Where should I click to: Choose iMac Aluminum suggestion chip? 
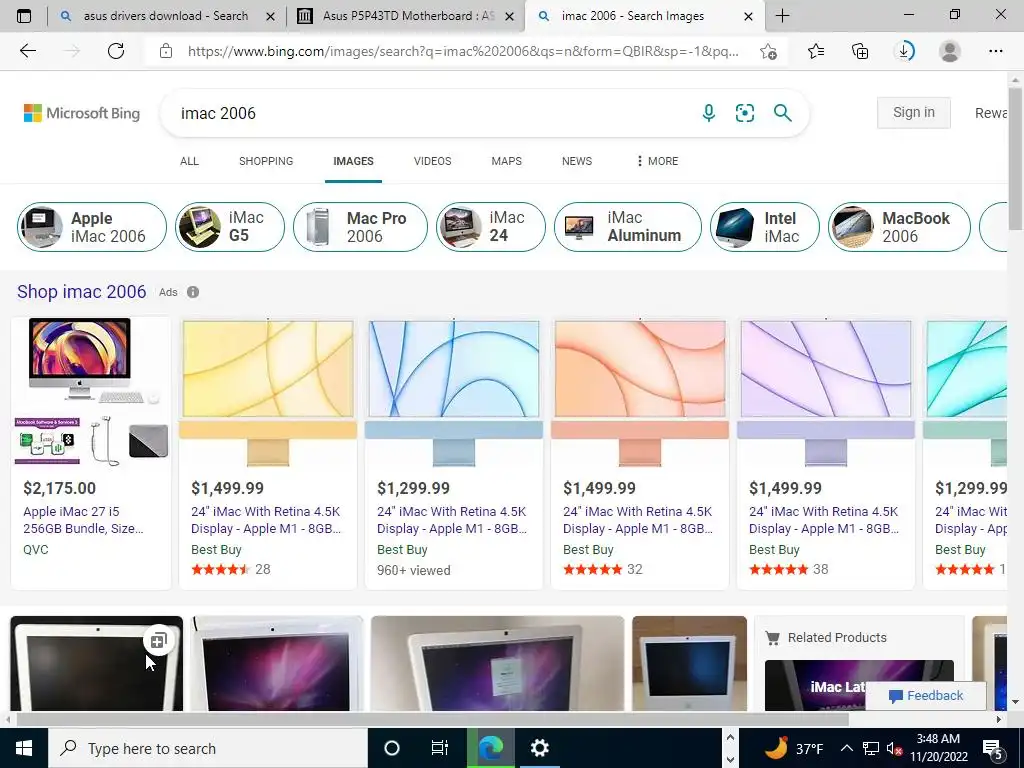tap(628, 227)
